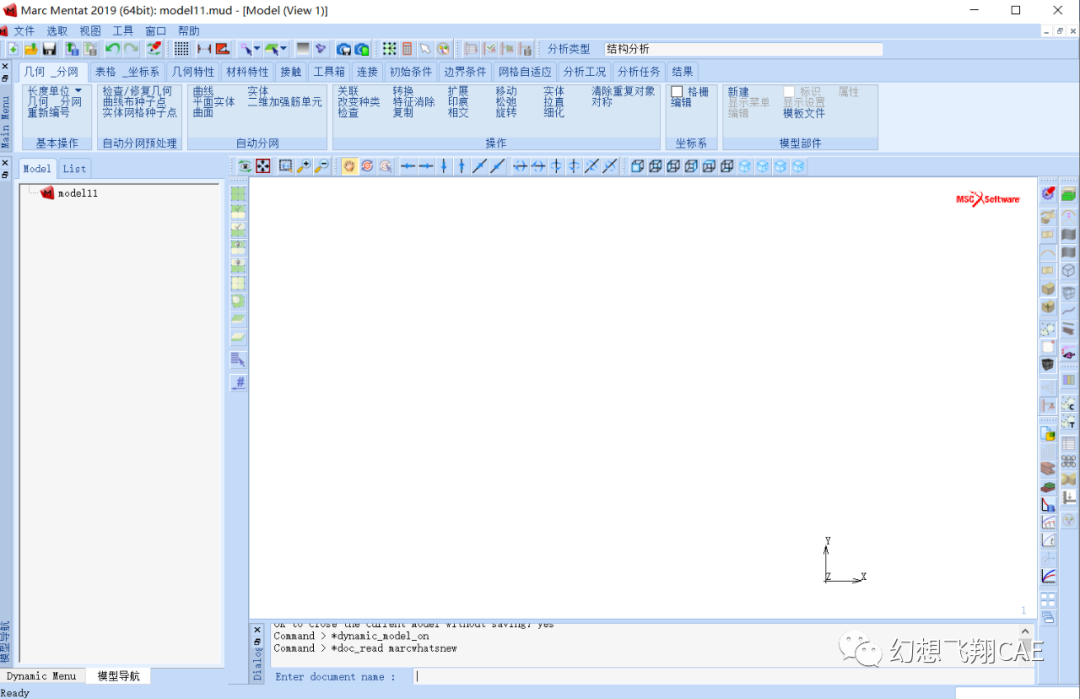Switch to the 分析任务 tab
The width and height of the screenshot is (1080, 699).
638,72
